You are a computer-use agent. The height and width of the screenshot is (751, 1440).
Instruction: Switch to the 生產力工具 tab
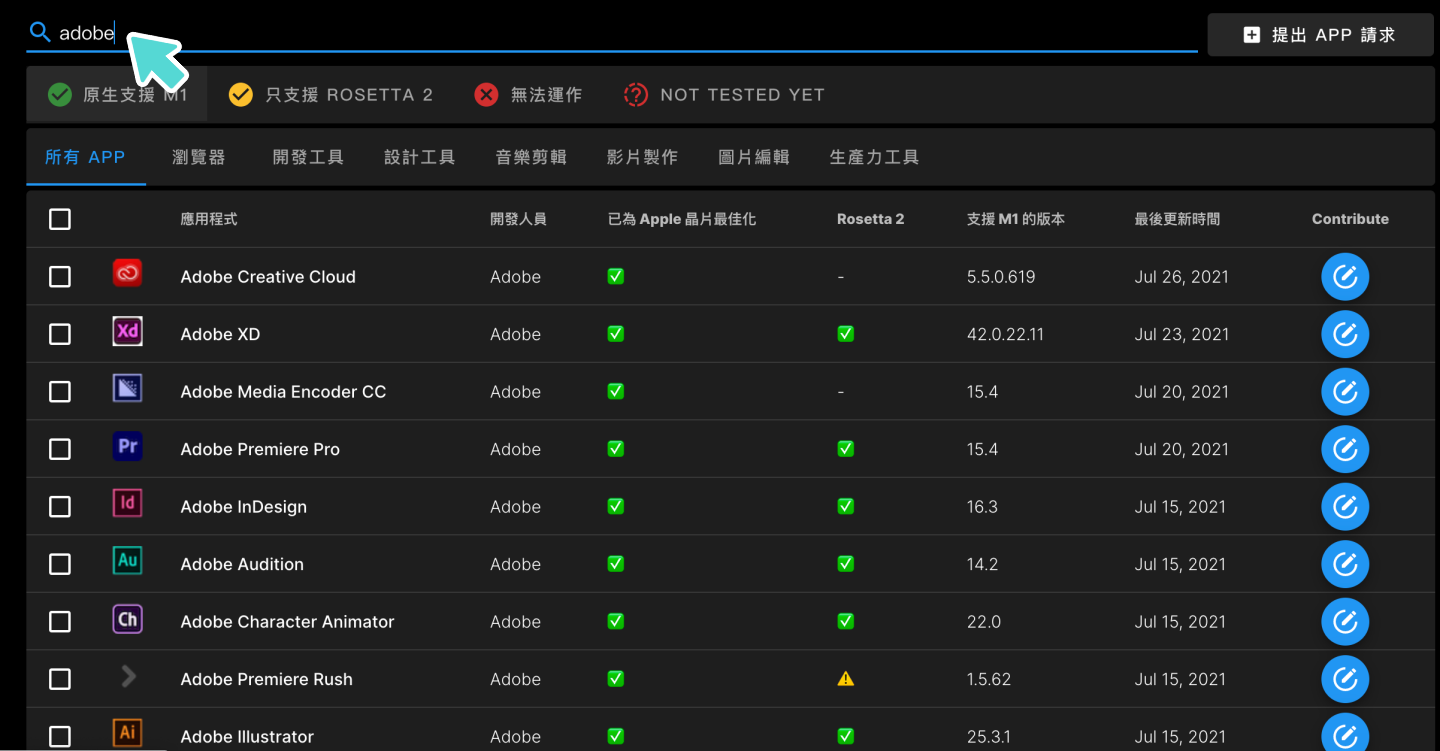coord(874,157)
